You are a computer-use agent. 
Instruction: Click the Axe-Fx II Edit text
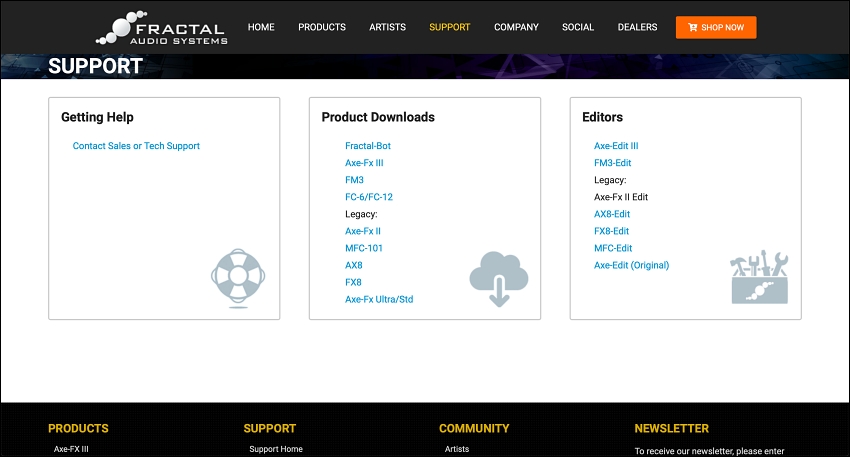[621, 197]
